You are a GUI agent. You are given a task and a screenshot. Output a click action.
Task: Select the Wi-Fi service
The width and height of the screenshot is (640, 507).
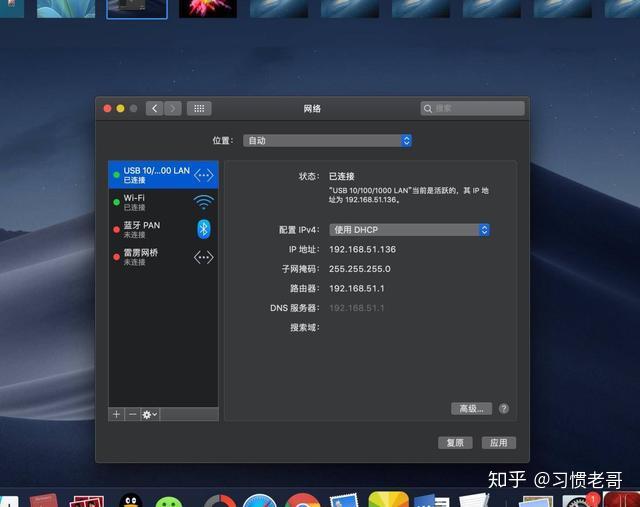(x=163, y=202)
